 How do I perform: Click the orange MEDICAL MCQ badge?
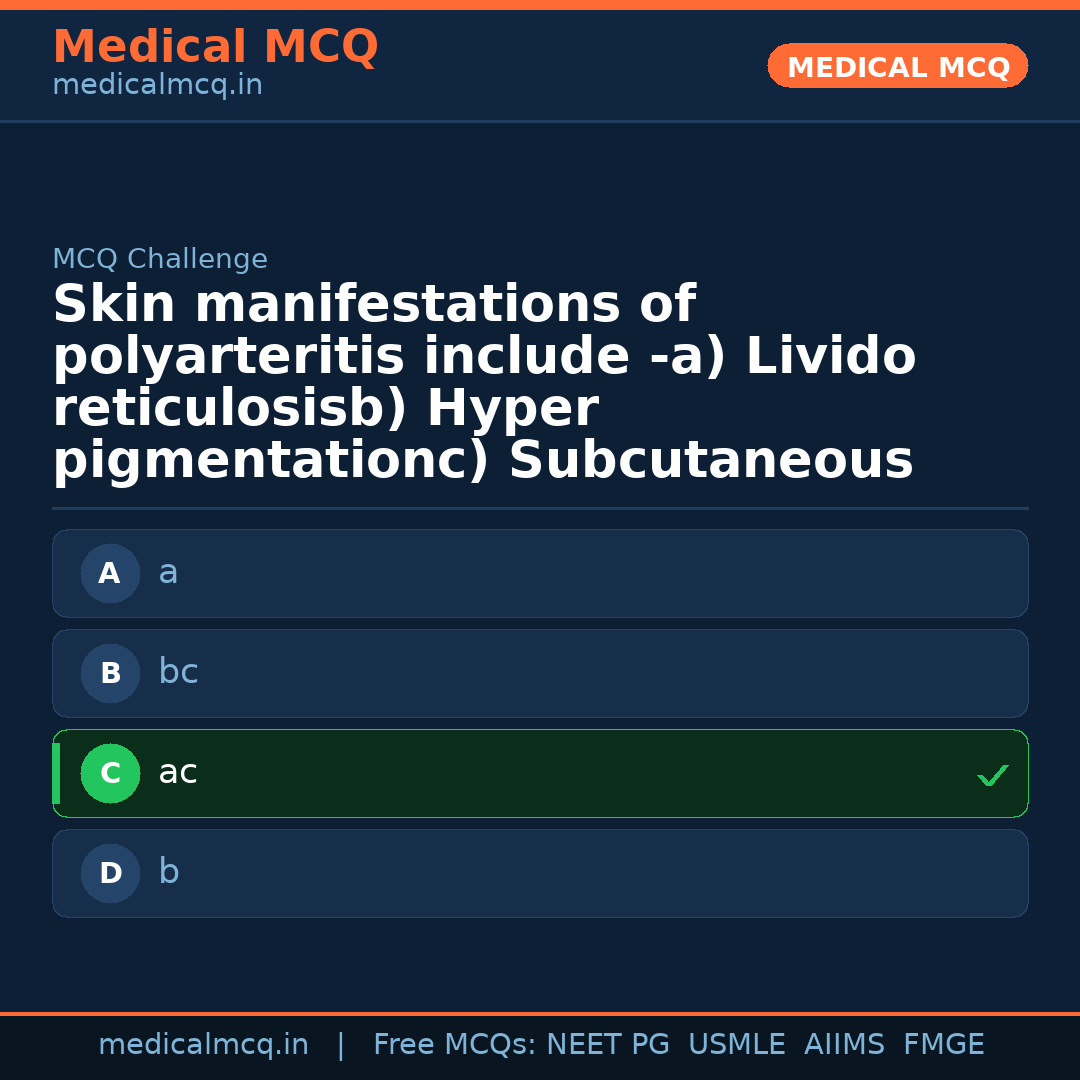pyautogui.click(x=897, y=67)
